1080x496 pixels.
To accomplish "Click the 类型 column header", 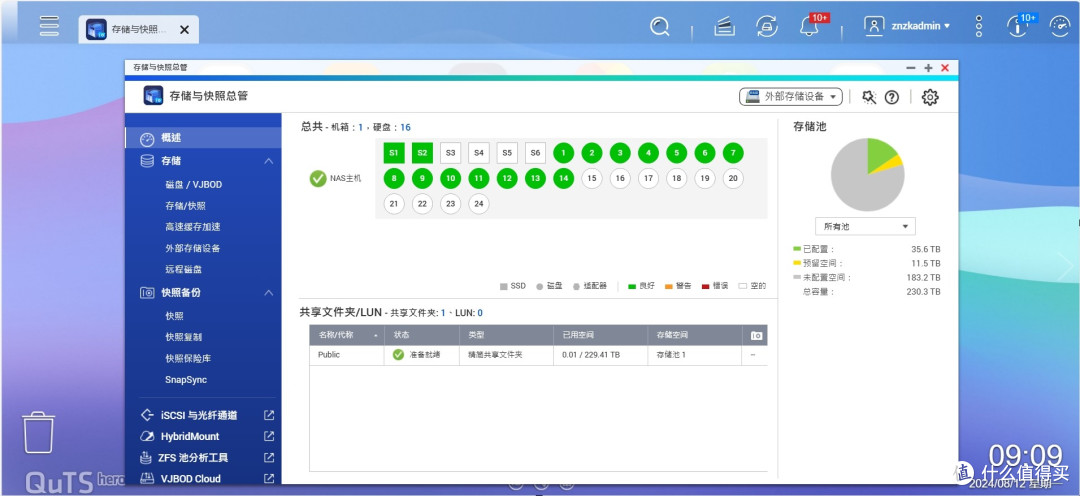I will pos(506,335).
